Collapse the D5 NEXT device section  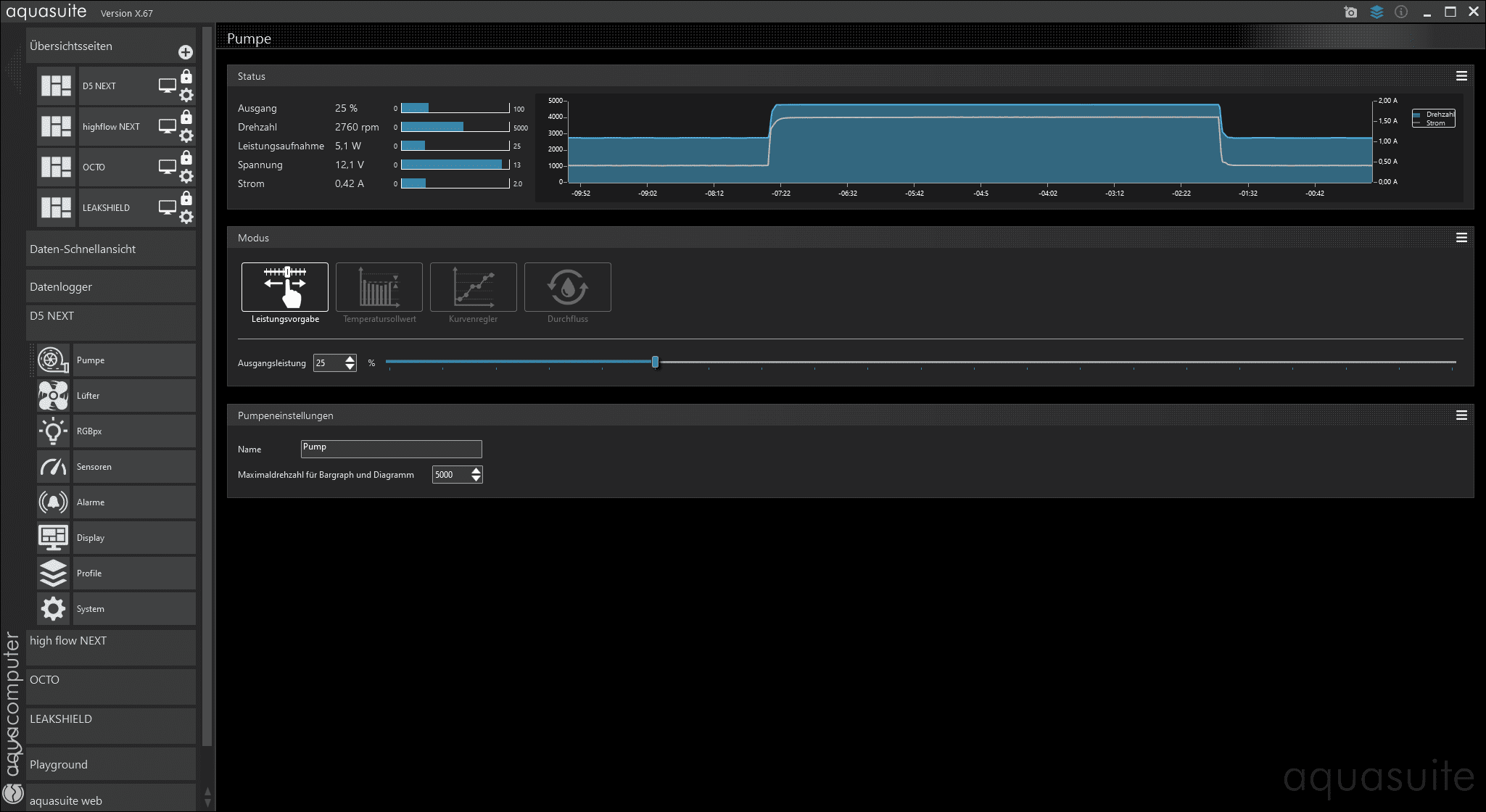click(111, 322)
